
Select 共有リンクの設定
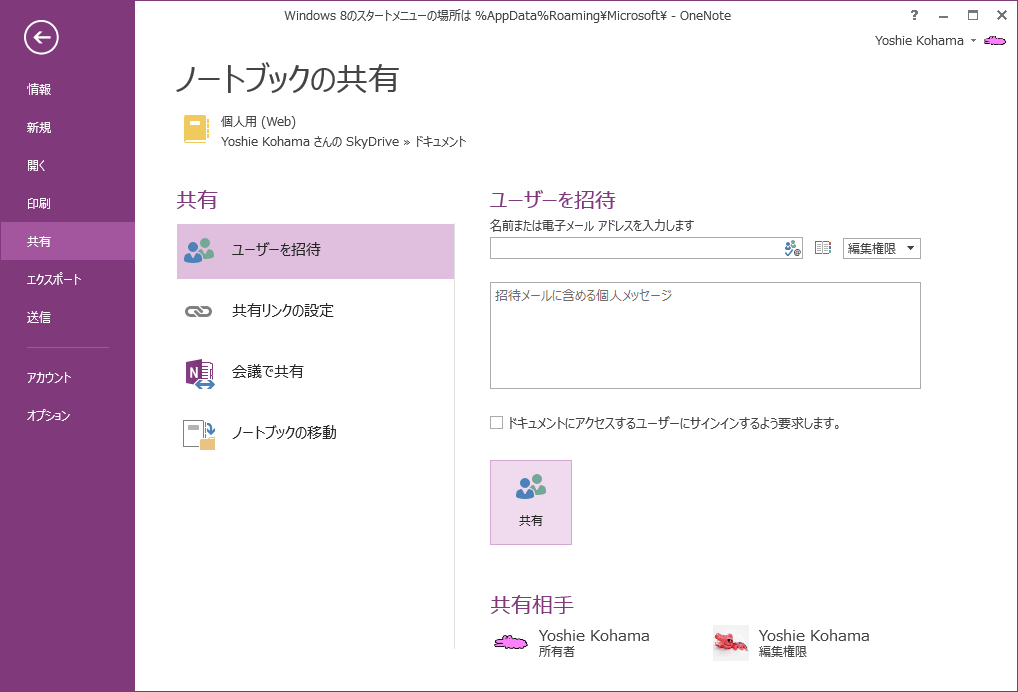316,312
